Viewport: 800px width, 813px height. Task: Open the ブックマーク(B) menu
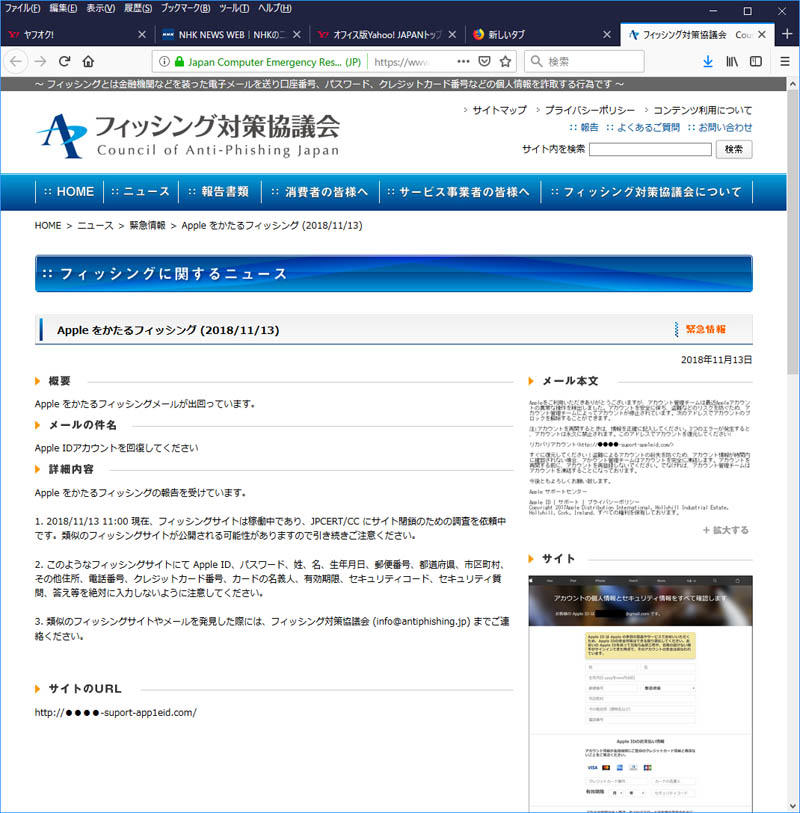coord(185,9)
